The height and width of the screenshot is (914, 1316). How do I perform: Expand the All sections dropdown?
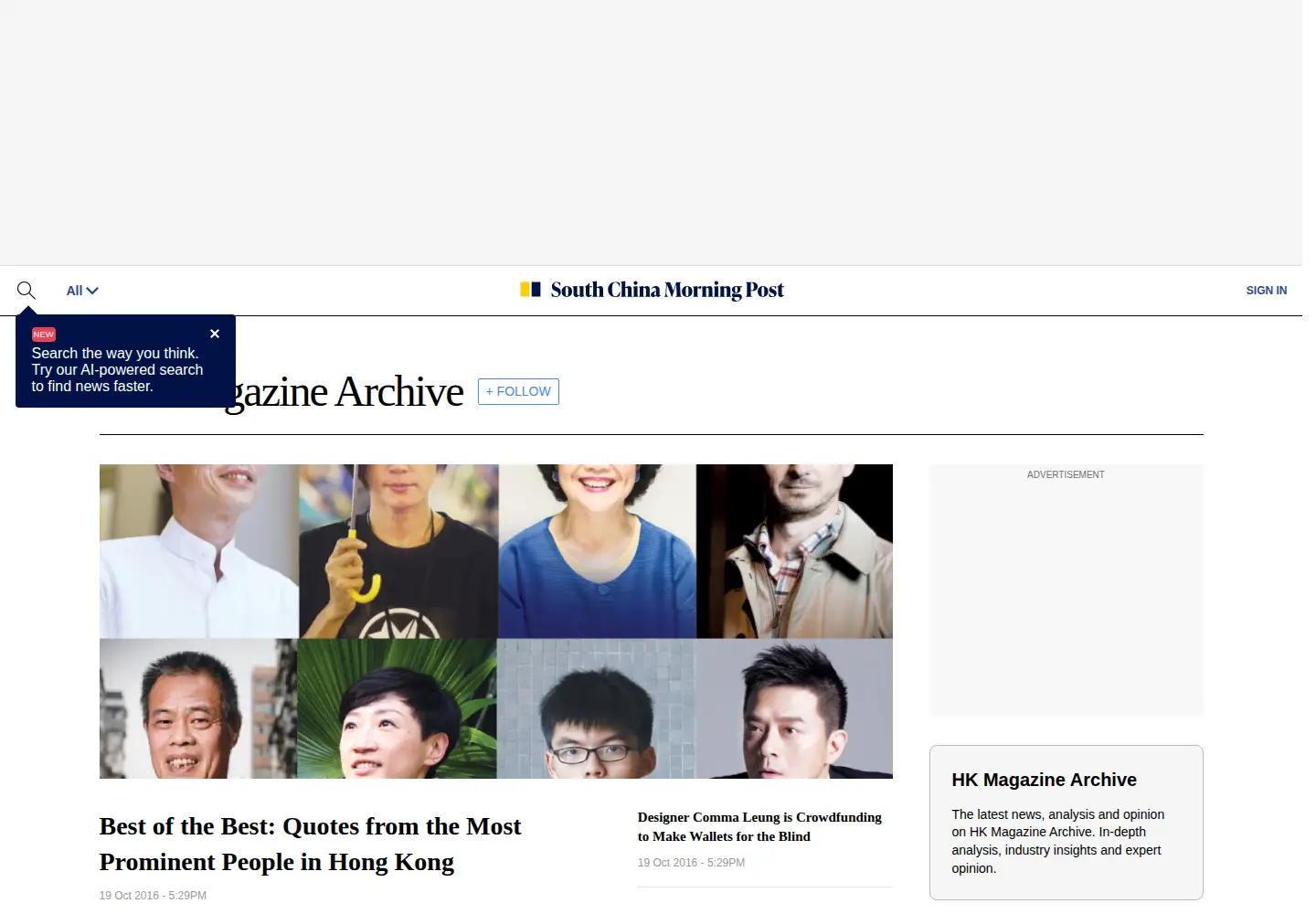82,291
